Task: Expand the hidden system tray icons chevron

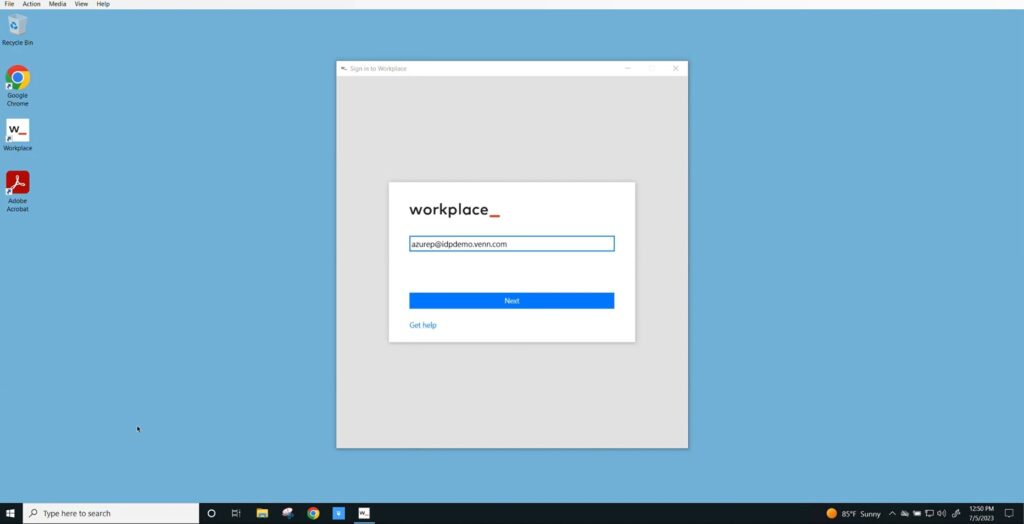Action: (x=892, y=513)
